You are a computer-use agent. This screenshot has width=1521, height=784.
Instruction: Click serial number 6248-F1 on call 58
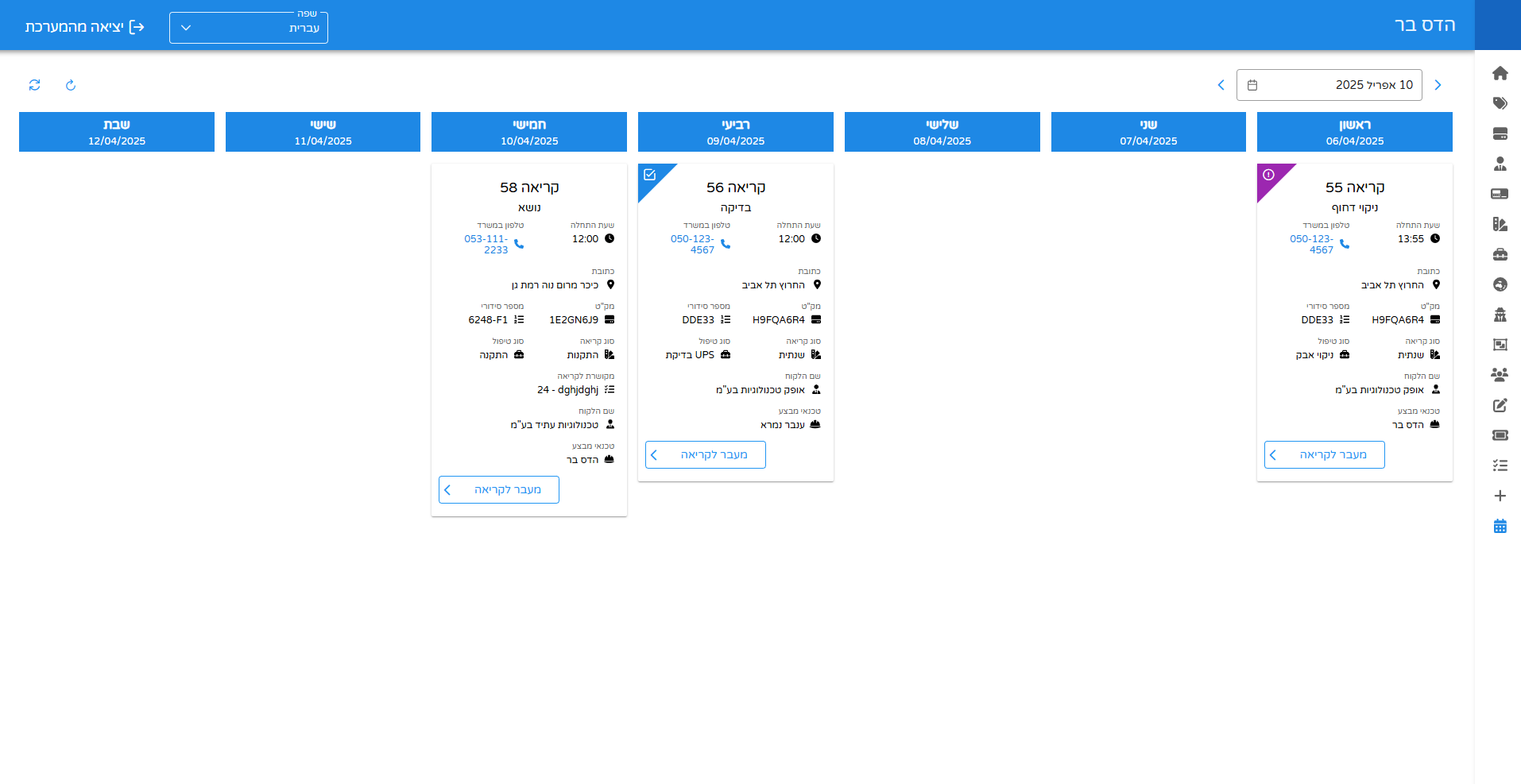coord(488,320)
